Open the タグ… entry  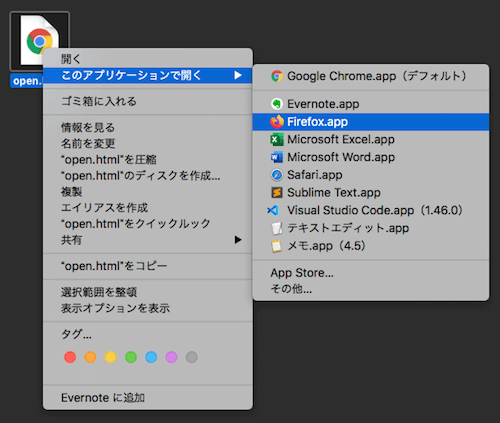coord(148,334)
